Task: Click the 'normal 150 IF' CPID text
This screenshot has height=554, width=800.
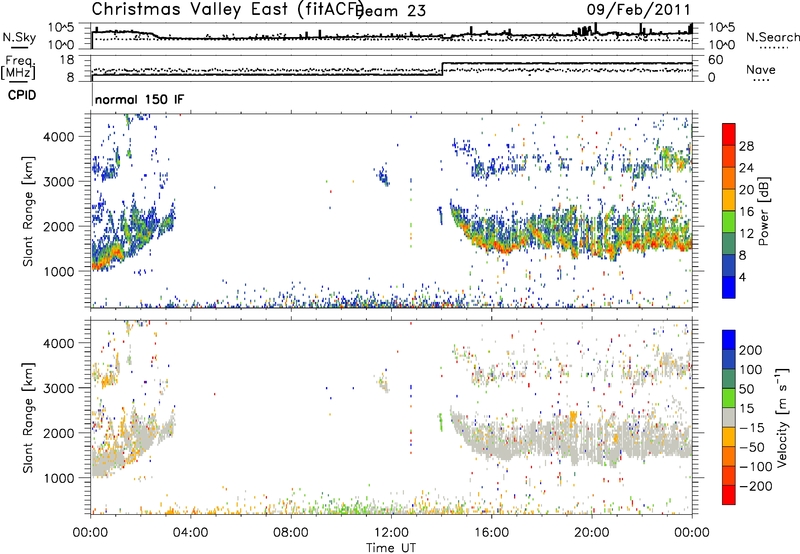Action: point(139,99)
